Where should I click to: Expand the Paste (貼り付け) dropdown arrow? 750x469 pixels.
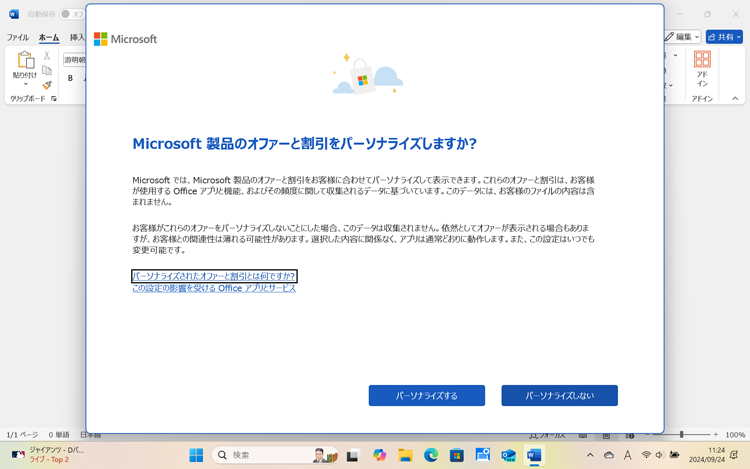coord(24,83)
